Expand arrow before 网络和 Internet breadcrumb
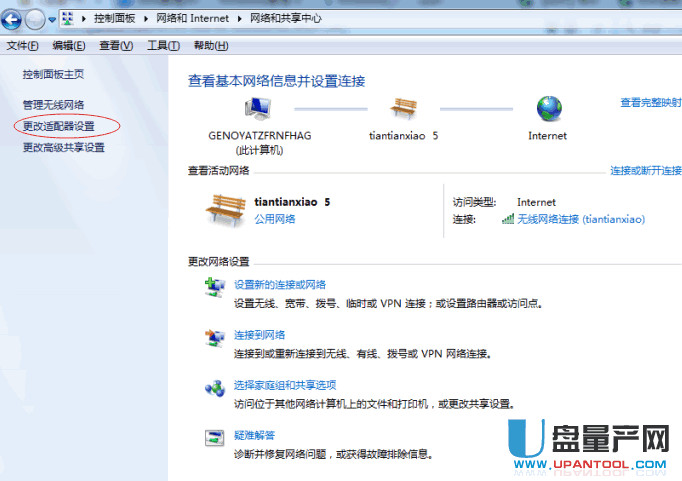The image size is (682, 481). pyautogui.click(x=146, y=19)
